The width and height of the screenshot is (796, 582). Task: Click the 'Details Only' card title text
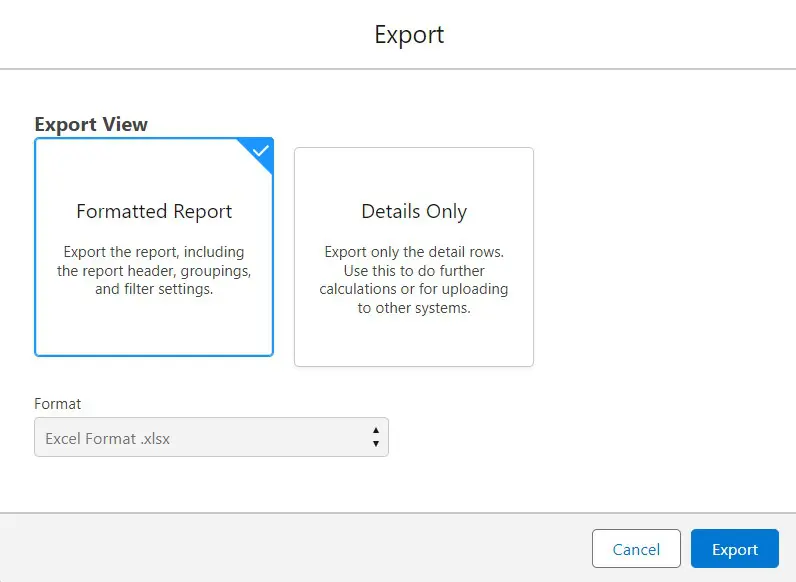click(x=413, y=212)
